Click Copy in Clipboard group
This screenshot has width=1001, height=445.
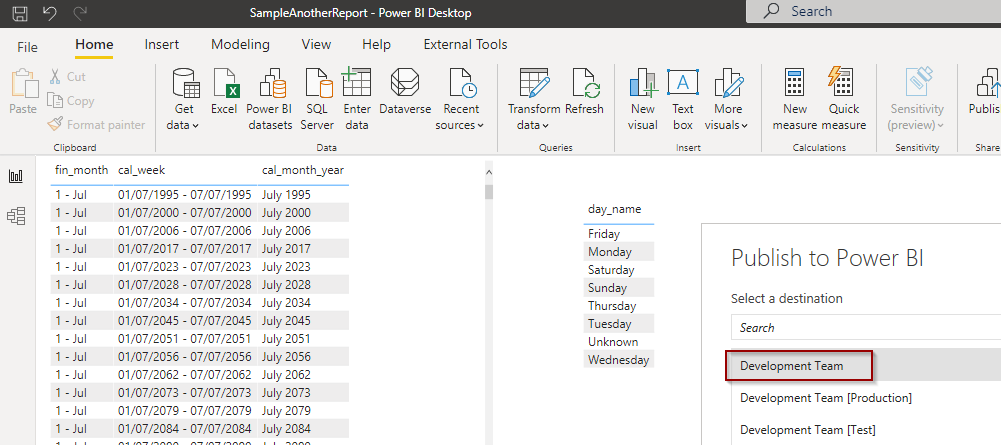[71, 101]
